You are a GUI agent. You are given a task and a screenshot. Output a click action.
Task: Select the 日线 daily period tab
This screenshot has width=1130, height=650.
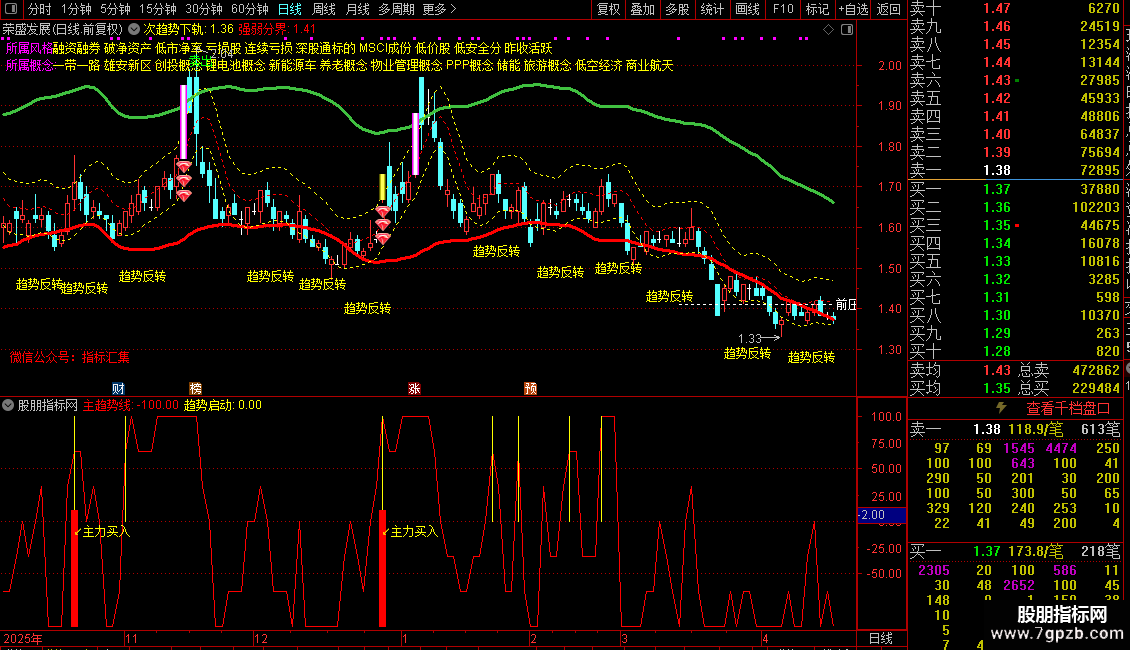290,9
